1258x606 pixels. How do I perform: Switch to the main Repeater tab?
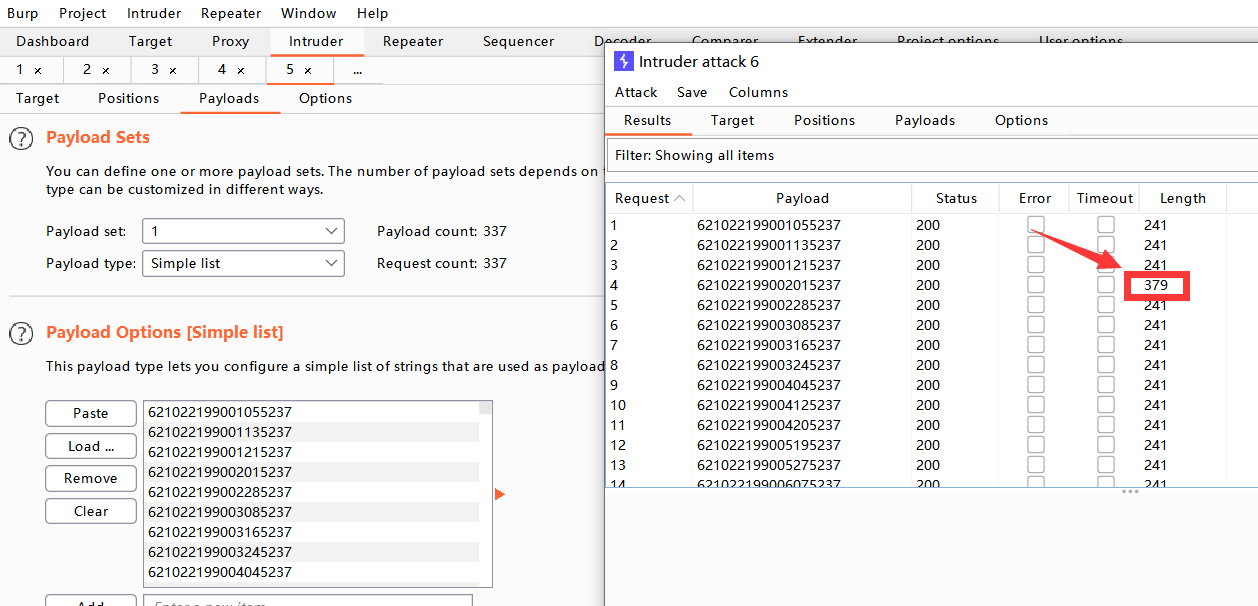coord(413,41)
